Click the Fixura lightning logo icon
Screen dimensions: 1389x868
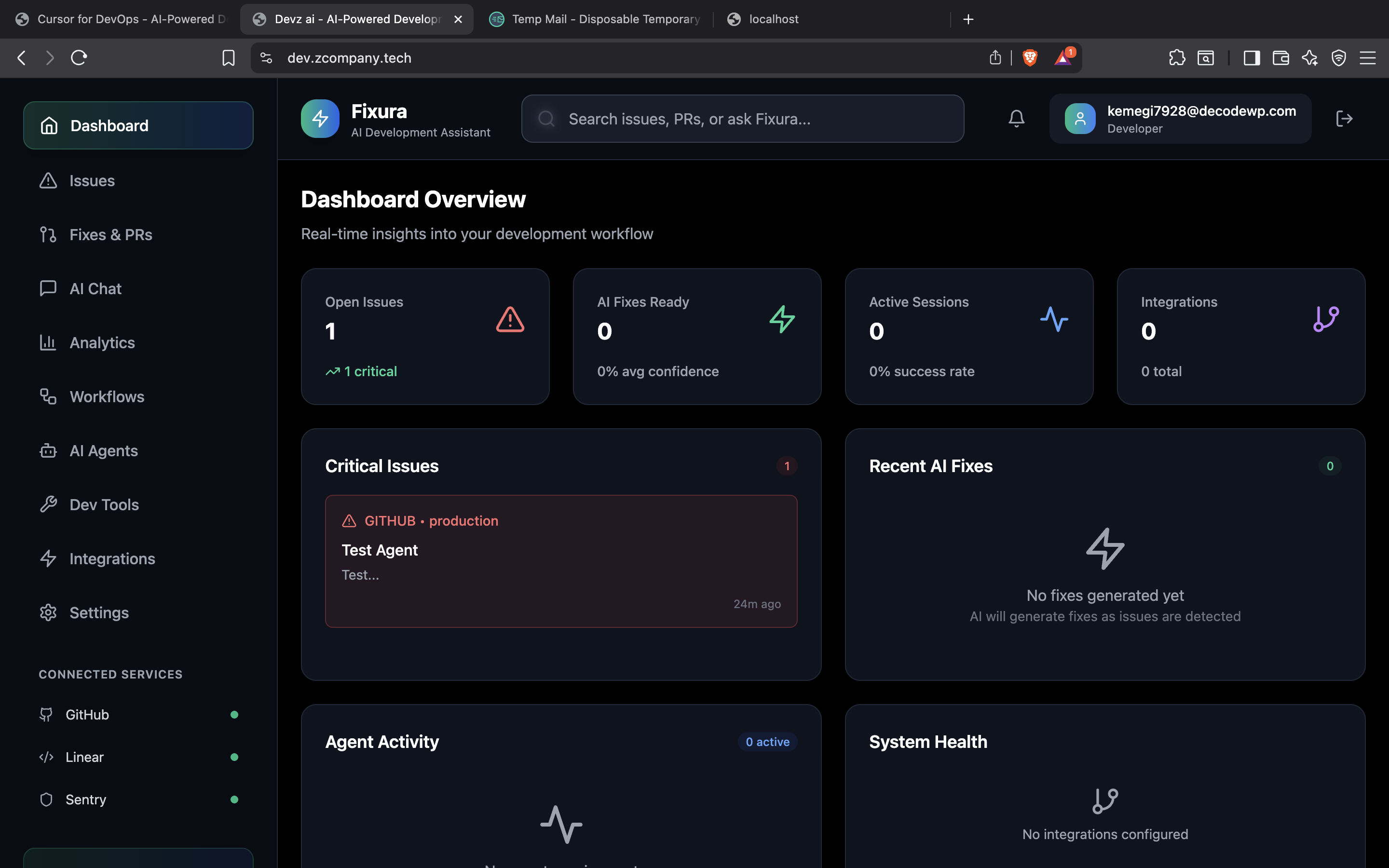(320, 119)
